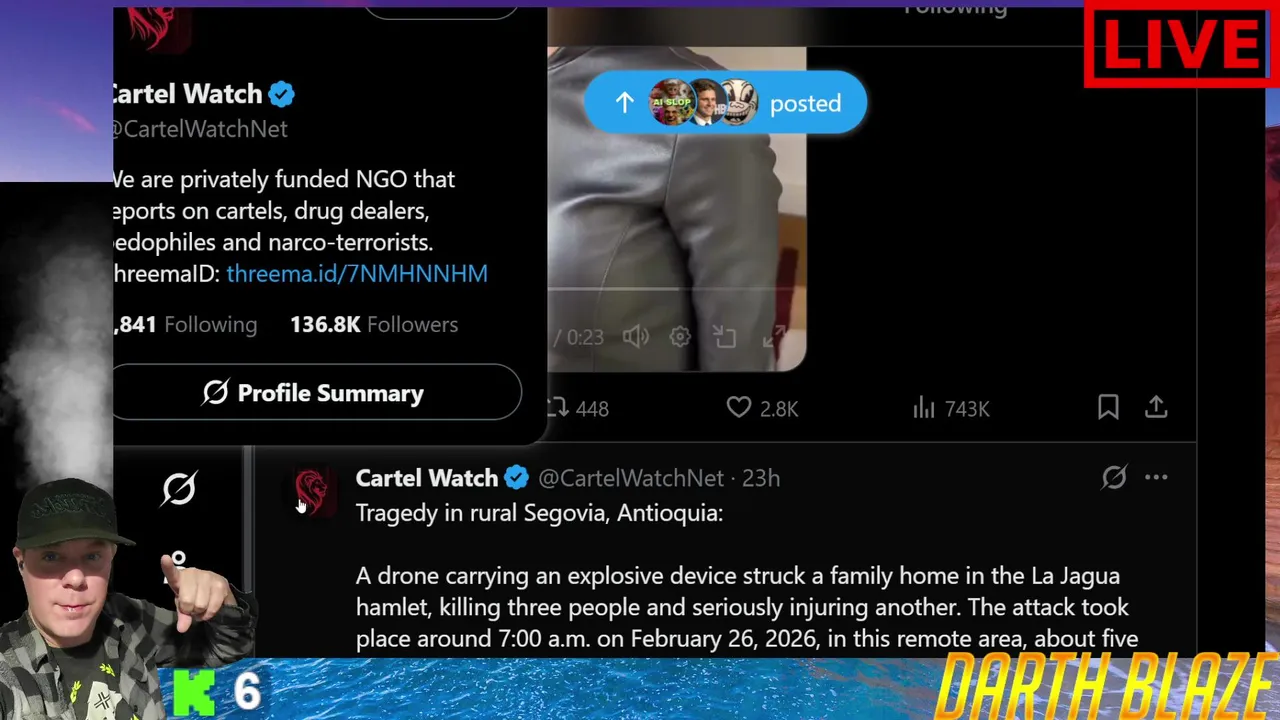View the Following count list

(x=185, y=324)
